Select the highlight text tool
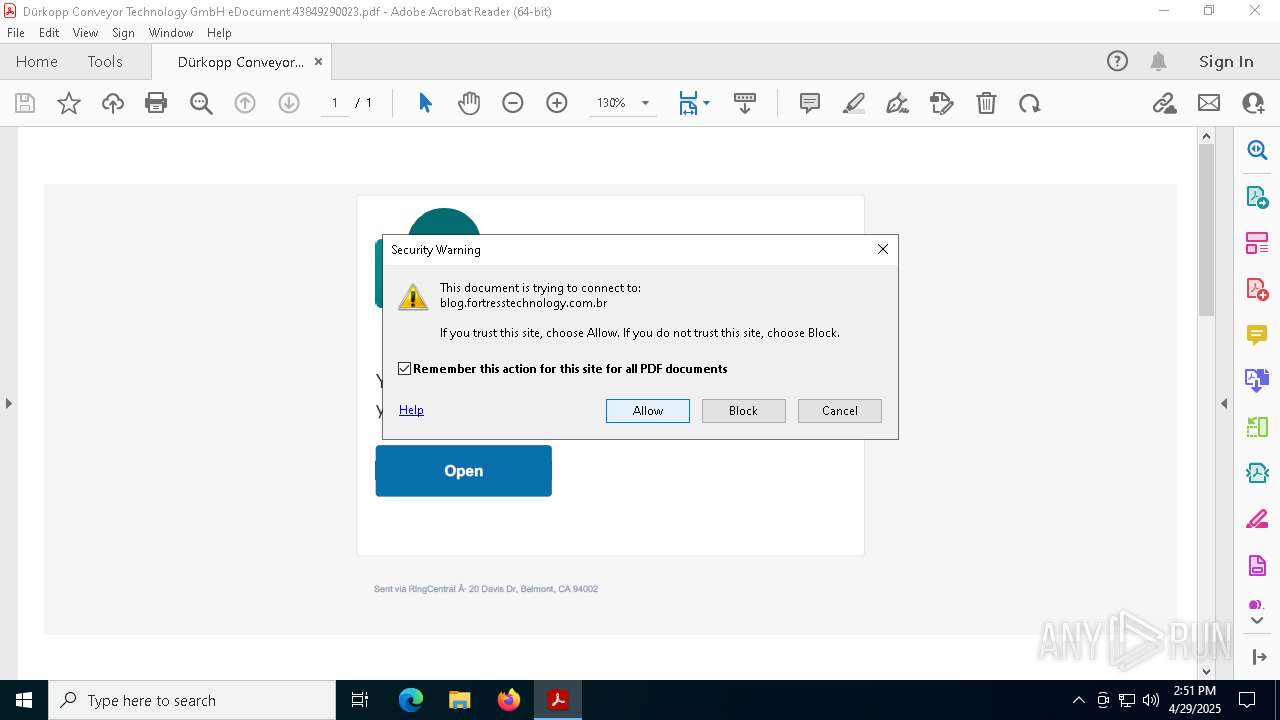 [x=854, y=103]
